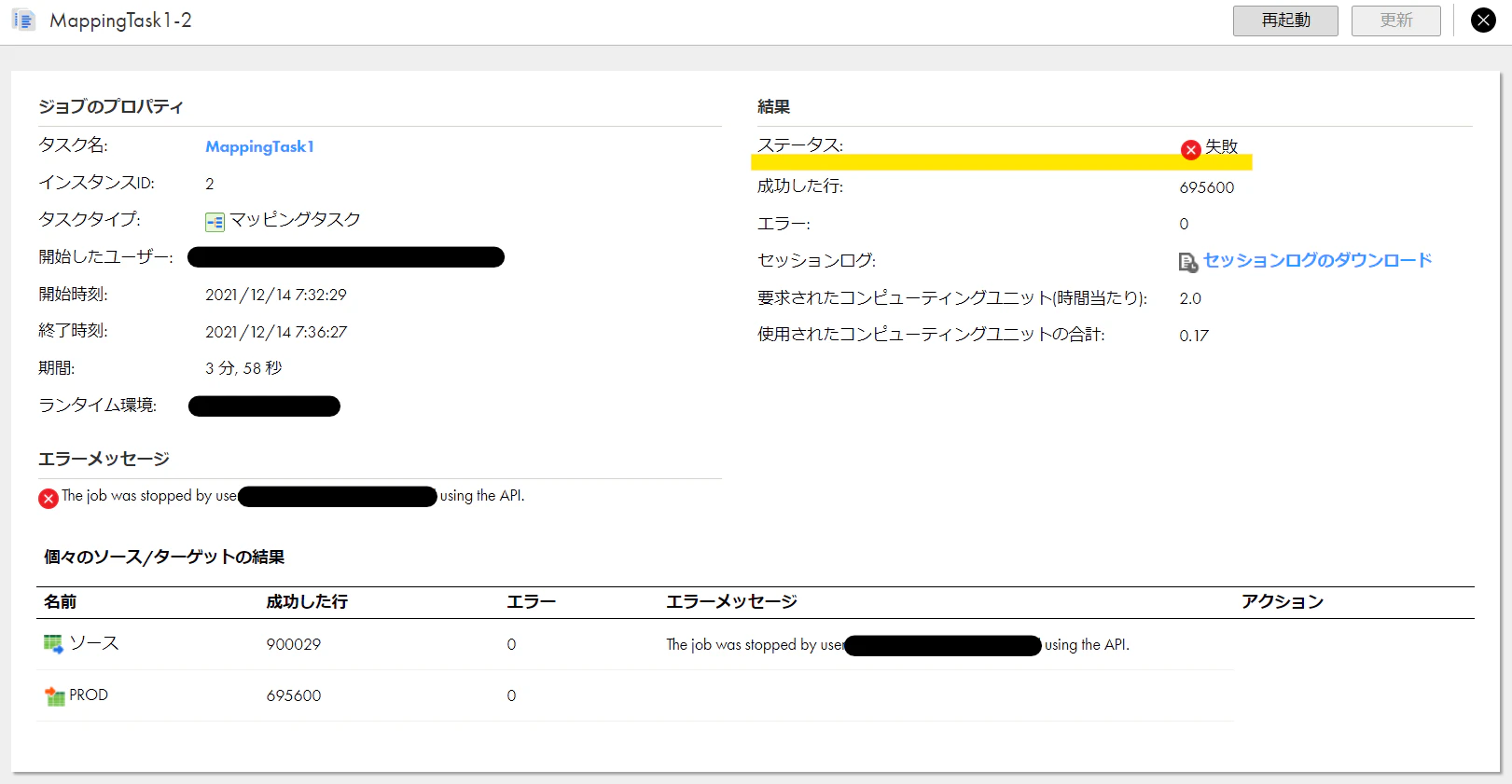Click the ジョブのプロパティ section heading
The height and width of the screenshot is (784, 1512).
coord(111,106)
